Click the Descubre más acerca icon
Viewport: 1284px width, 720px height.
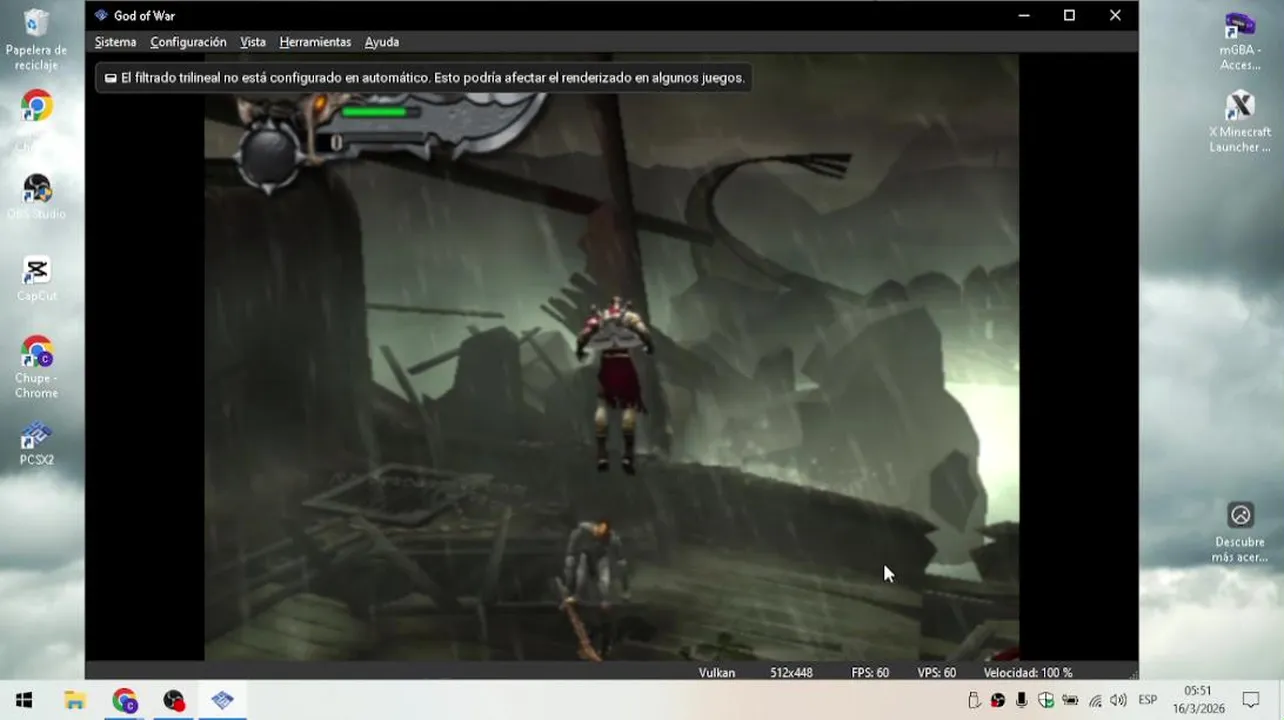click(x=1240, y=532)
